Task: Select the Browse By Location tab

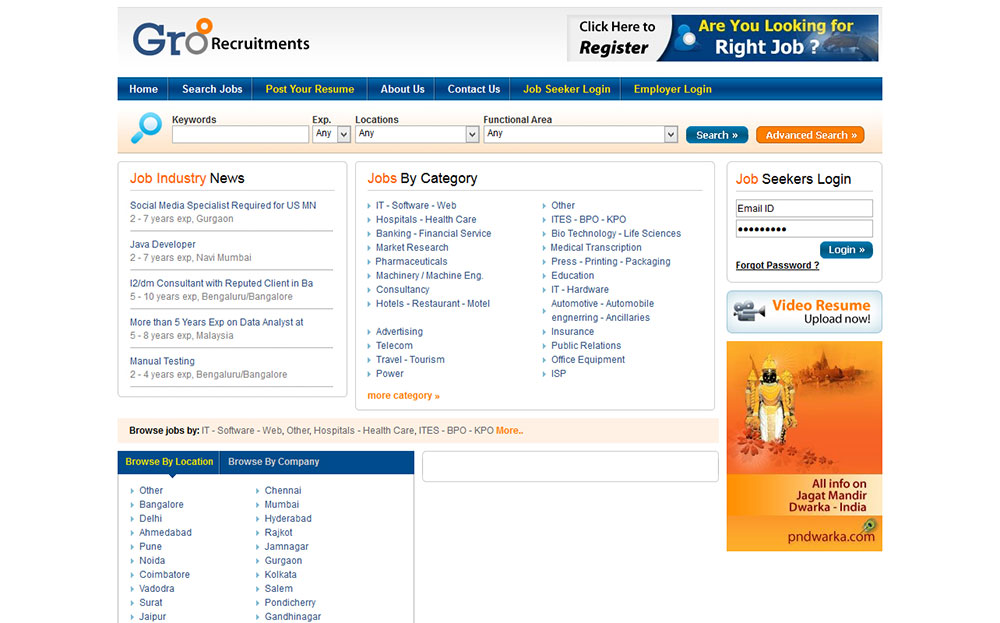Action: tap(169, 462)
